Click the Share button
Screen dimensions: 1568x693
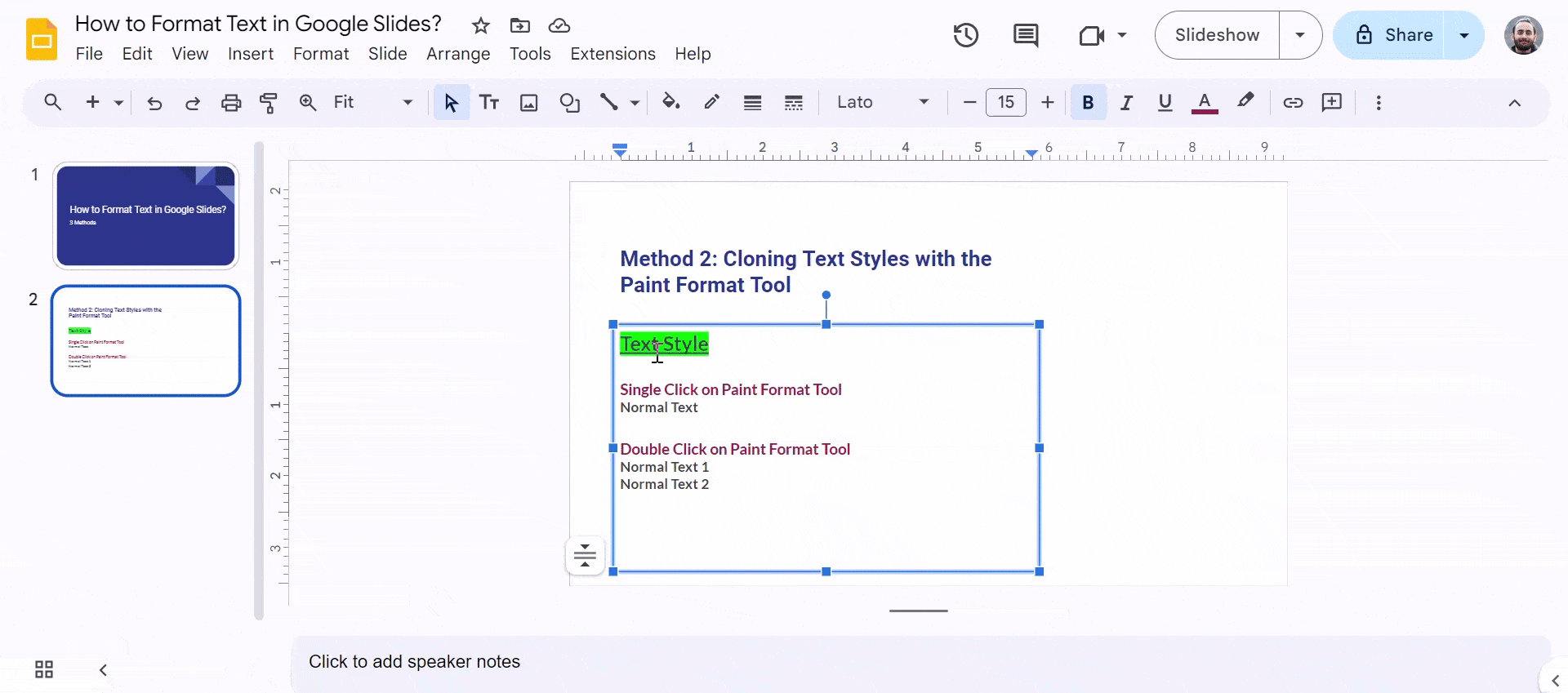pyautogui.click(x=1394, y=35)
